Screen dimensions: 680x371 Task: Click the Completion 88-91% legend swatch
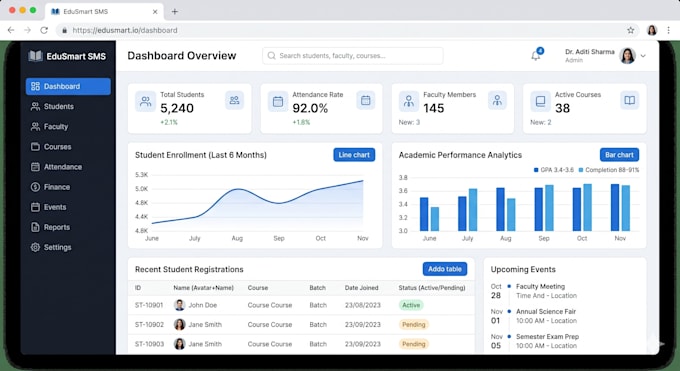(581, 170)
